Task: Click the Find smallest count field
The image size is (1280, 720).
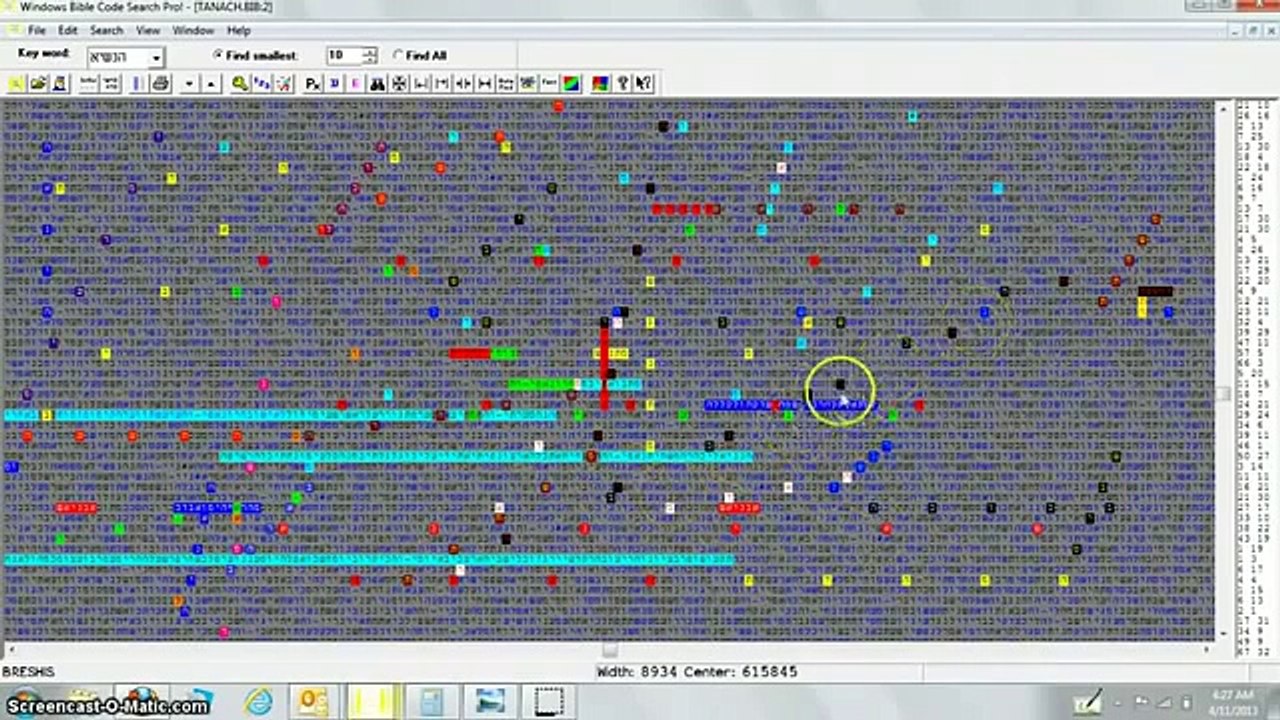Action: tap(343, 56)
